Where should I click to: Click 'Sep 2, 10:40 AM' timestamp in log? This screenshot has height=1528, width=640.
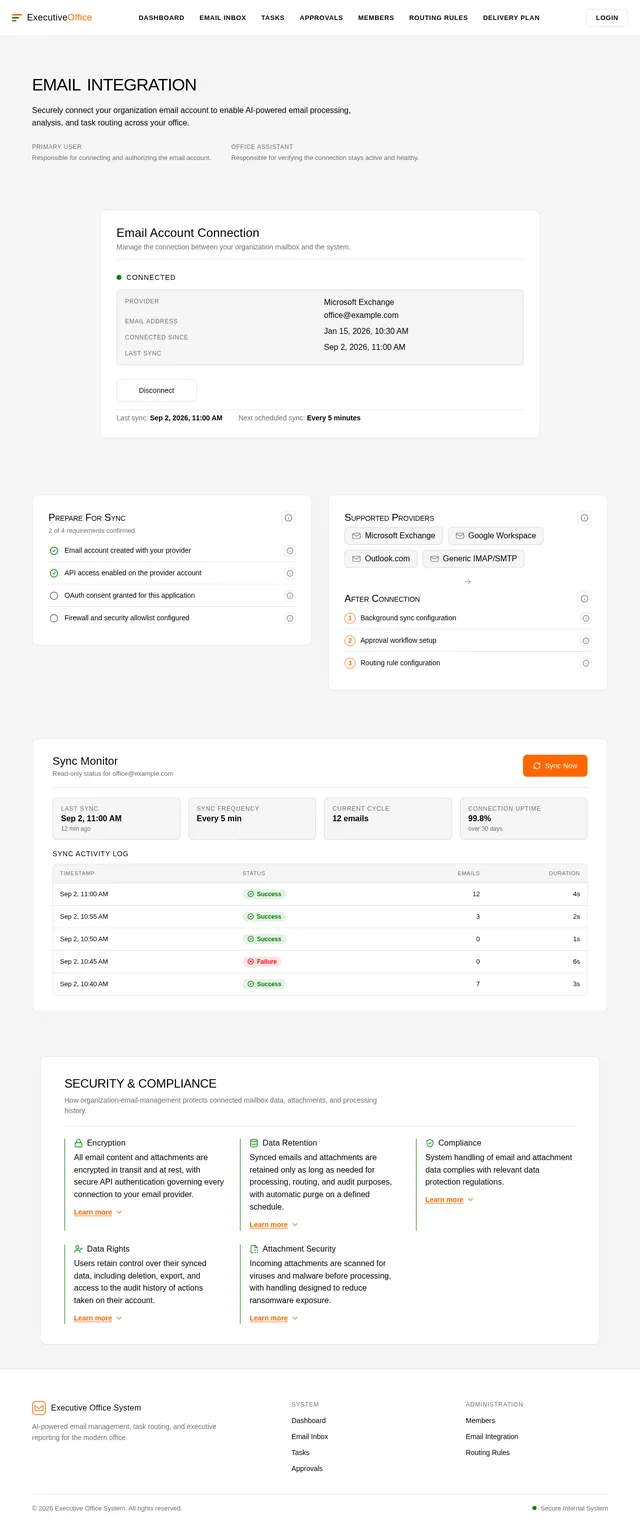(x=84, y=984)
